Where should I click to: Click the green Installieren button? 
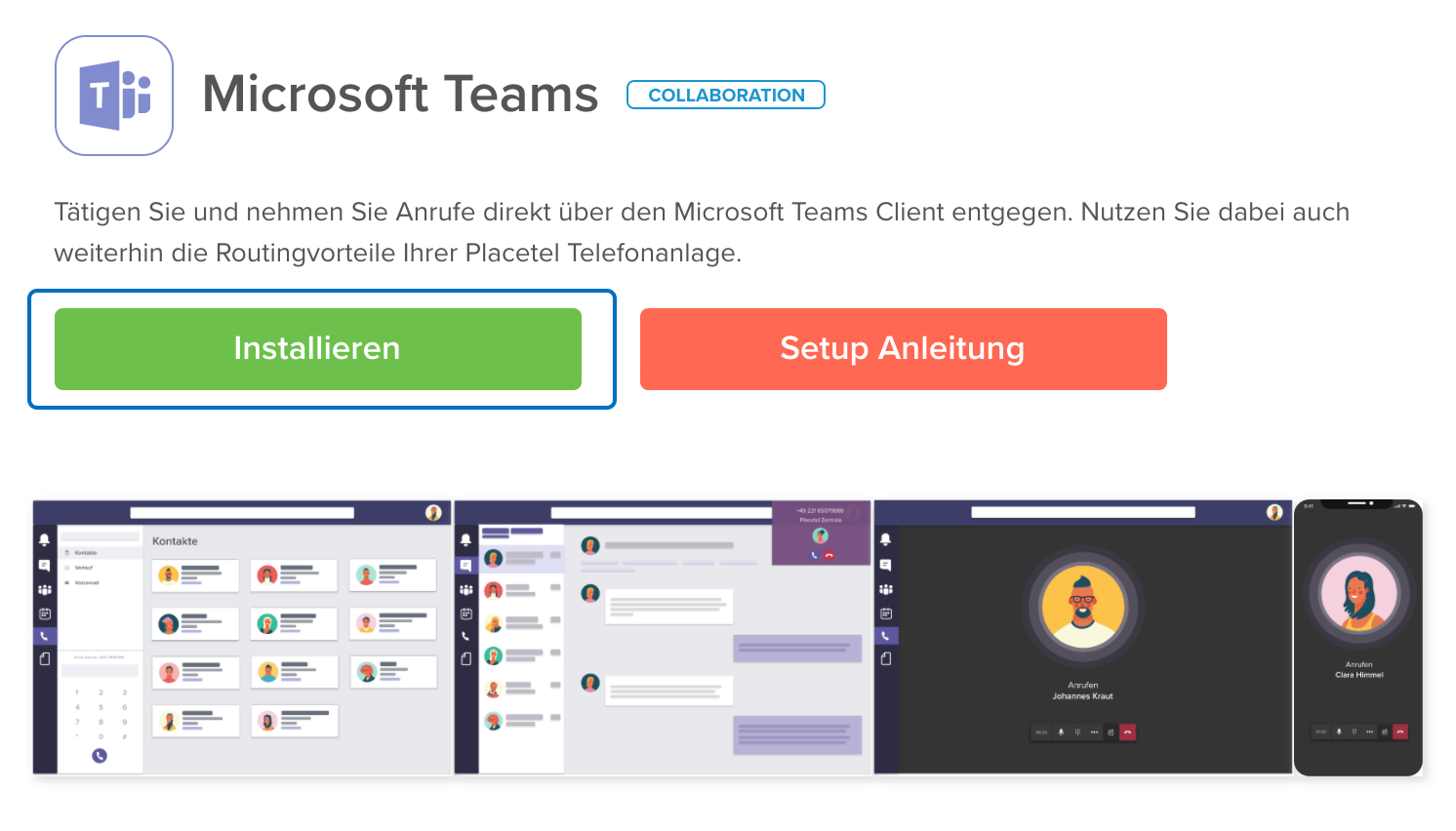(x=318, y=349)
